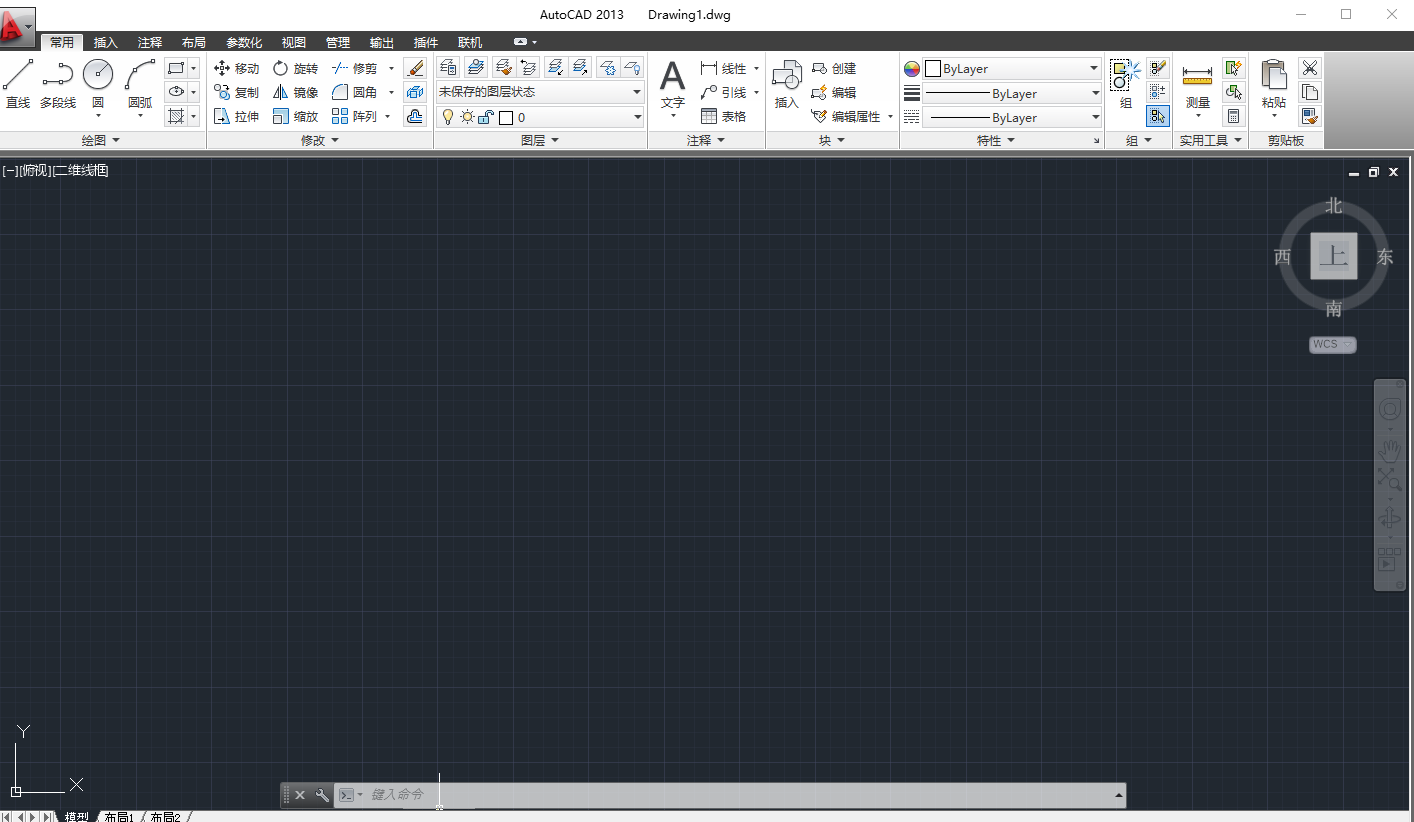Open the ByLayer color dropdown

pos(1094,68)
